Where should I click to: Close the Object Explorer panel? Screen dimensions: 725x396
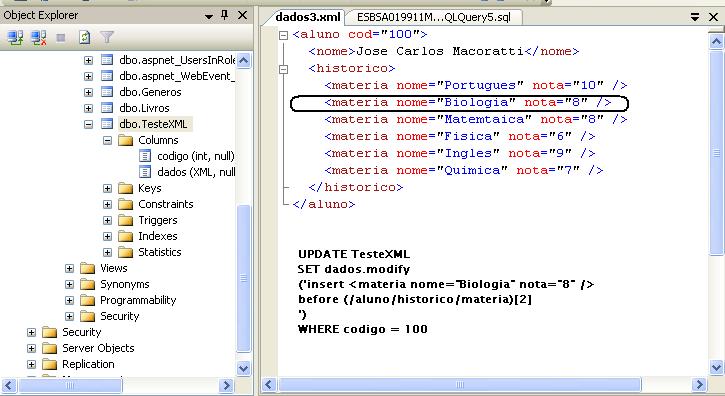pyautogui.click(x=242, y=15)
